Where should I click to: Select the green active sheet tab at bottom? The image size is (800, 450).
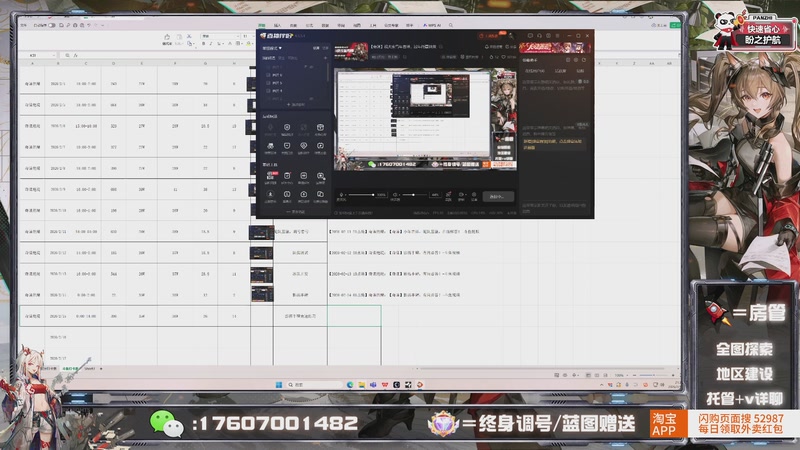(70, 368)
